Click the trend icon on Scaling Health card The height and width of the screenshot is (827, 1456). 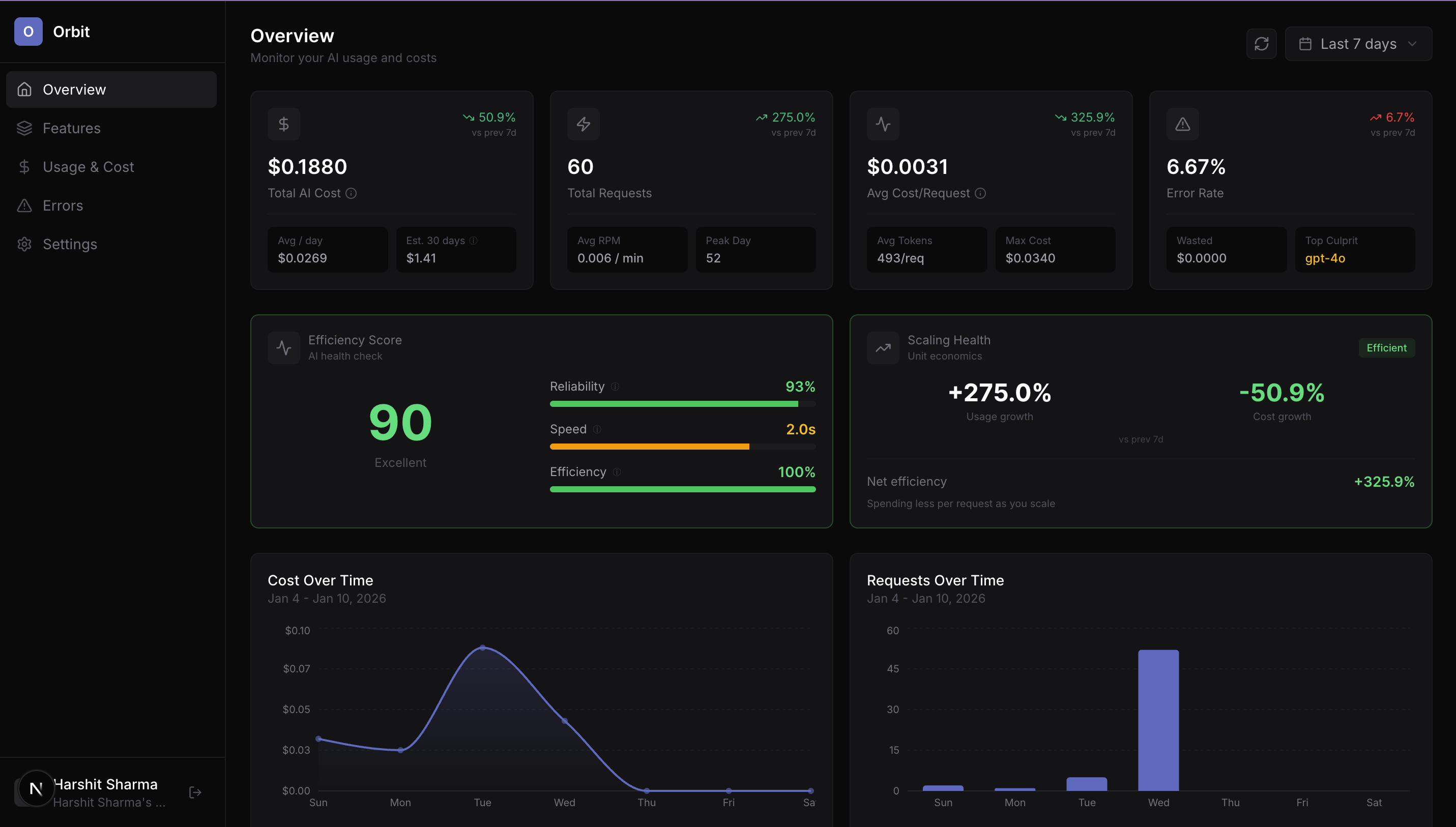(x=883, y=347)
